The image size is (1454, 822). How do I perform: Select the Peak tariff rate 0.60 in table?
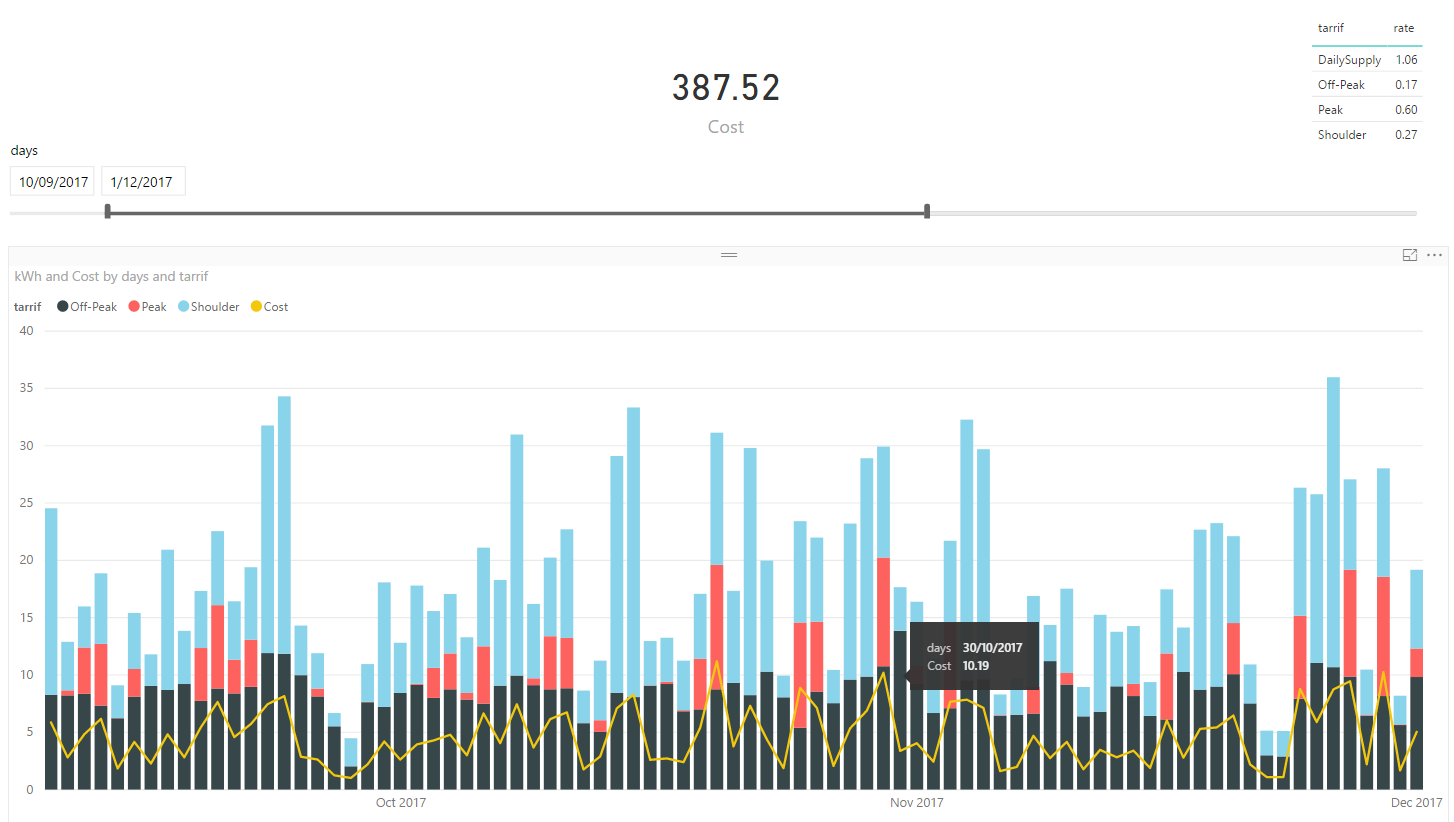pyautogui.click(x=1406, y=109)
